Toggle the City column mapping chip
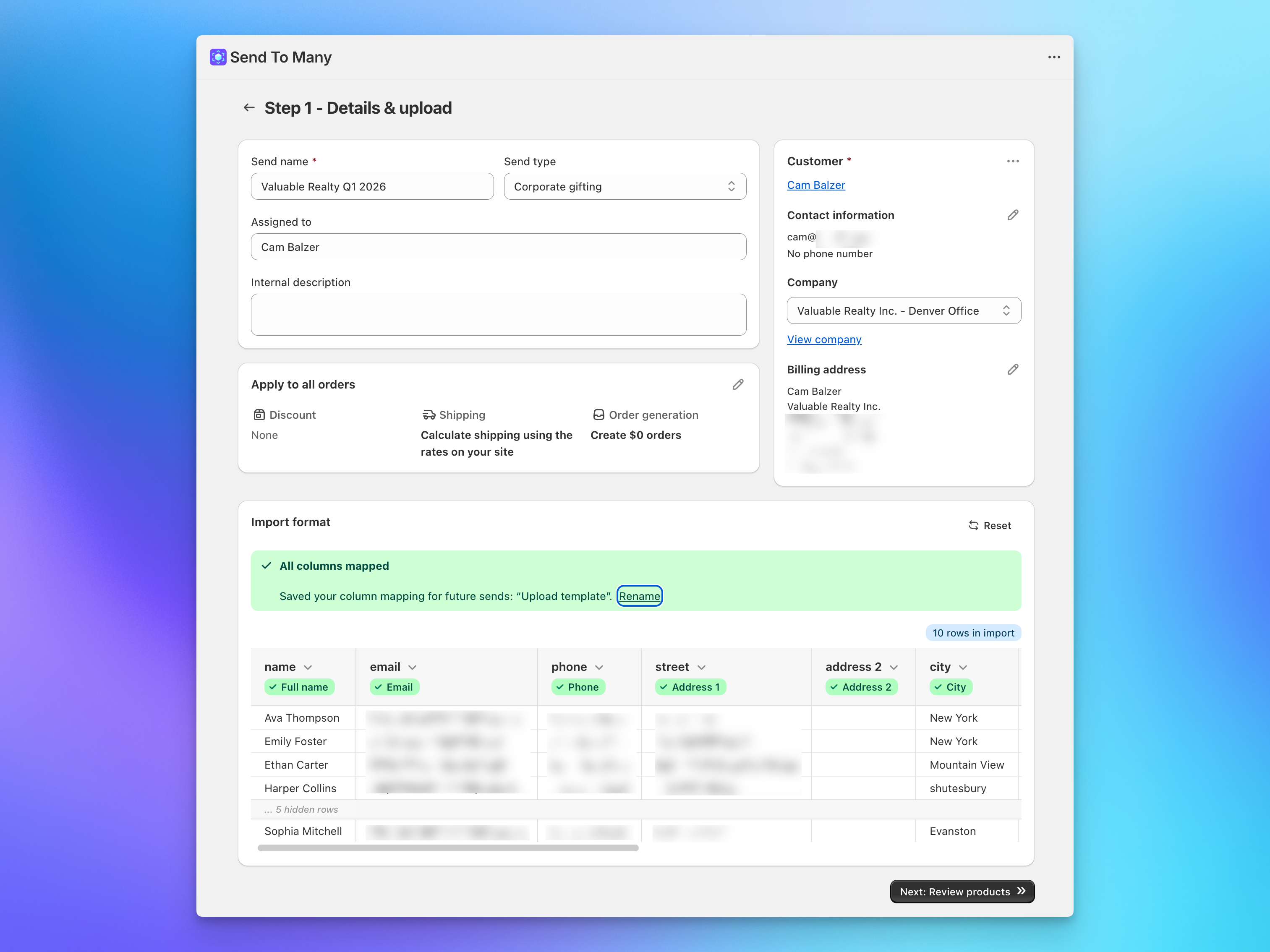1270x952 pixels. coord(951,687)
